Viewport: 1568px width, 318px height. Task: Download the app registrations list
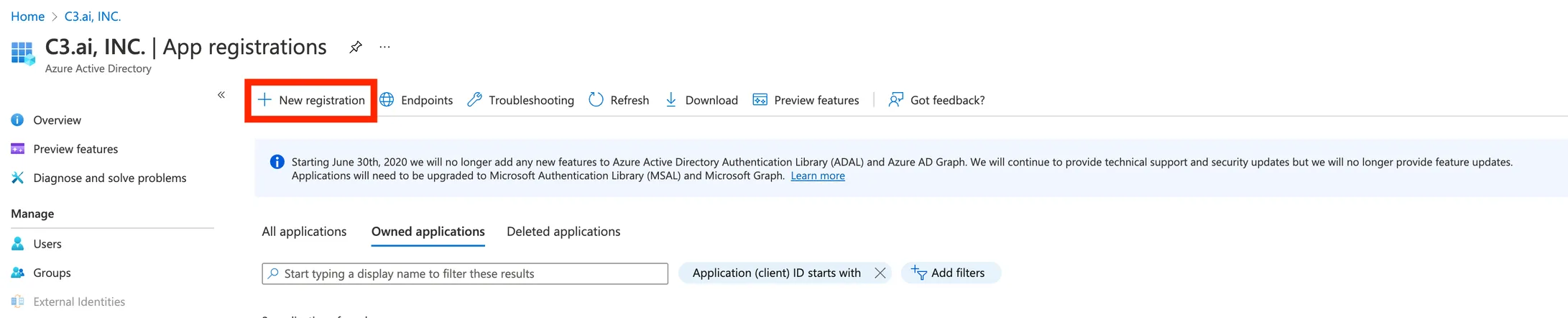point(701,100)
